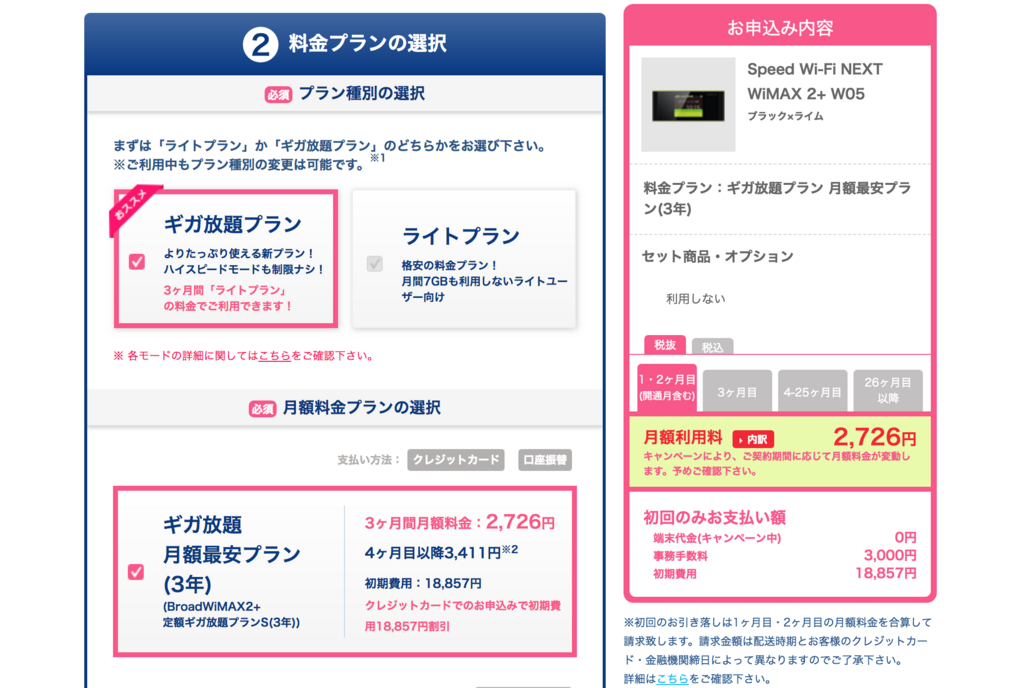Click the 初回のみお支払い額 heading
This screenshot has height=688, width=1024.
pyautogui.click(x=714, y=517)
